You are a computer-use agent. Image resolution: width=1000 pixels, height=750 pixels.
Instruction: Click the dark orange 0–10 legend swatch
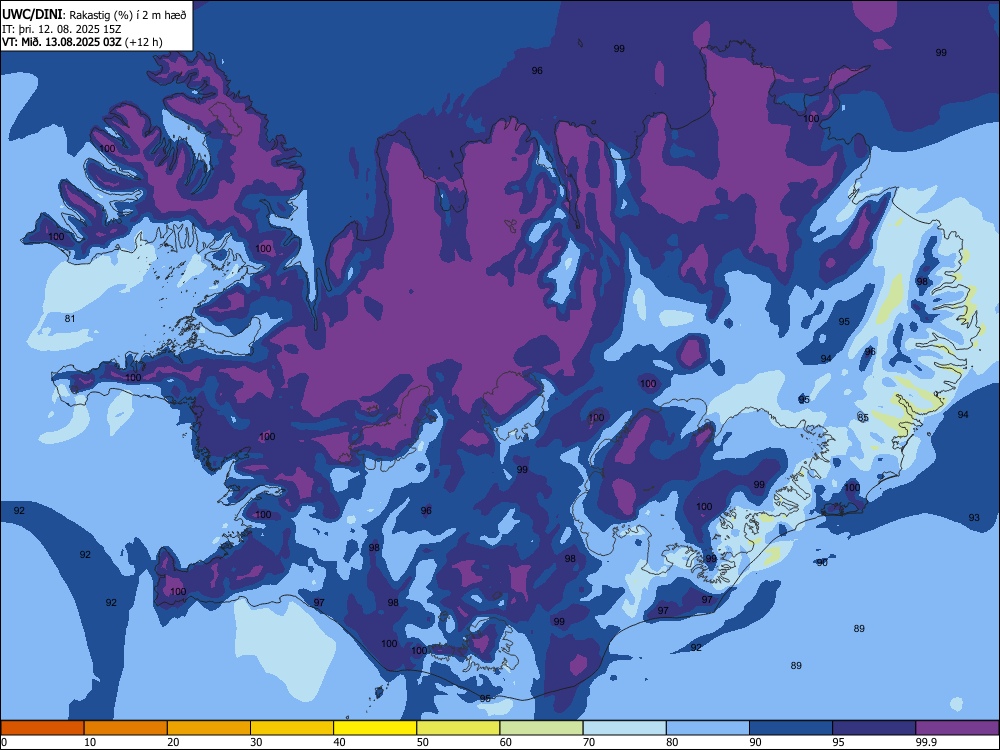click(42, 728)
